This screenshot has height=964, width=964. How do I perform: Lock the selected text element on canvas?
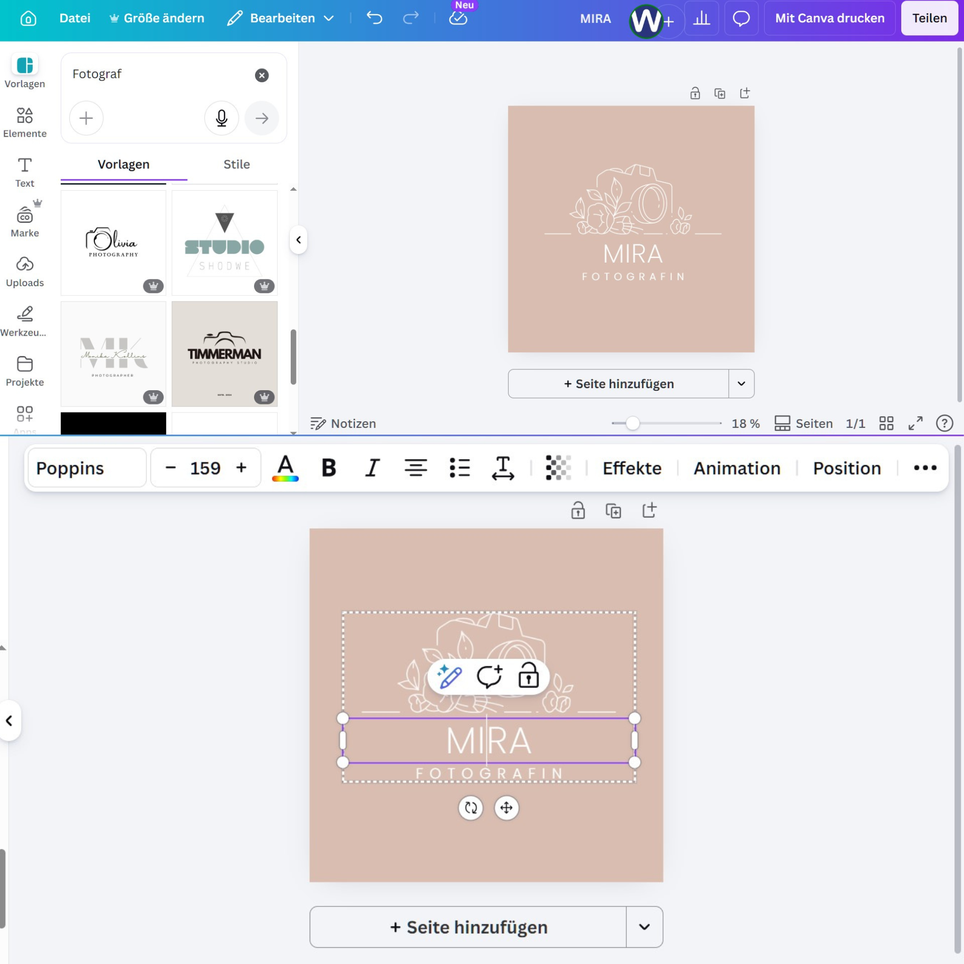coord(528,676)
